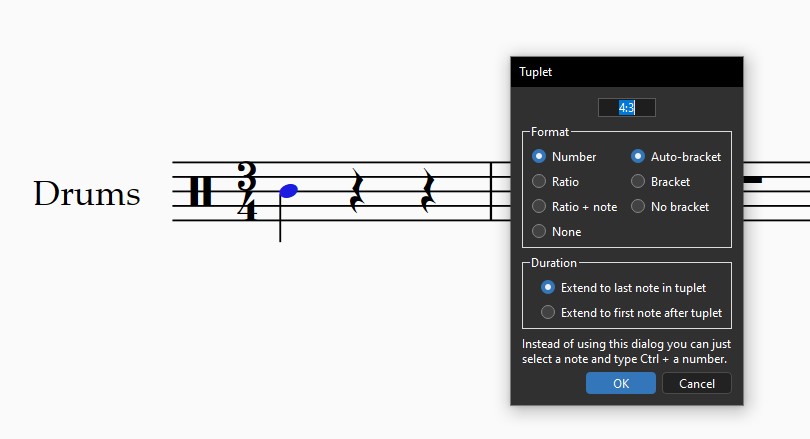Click the 3/4 time signature

(246, 190)
